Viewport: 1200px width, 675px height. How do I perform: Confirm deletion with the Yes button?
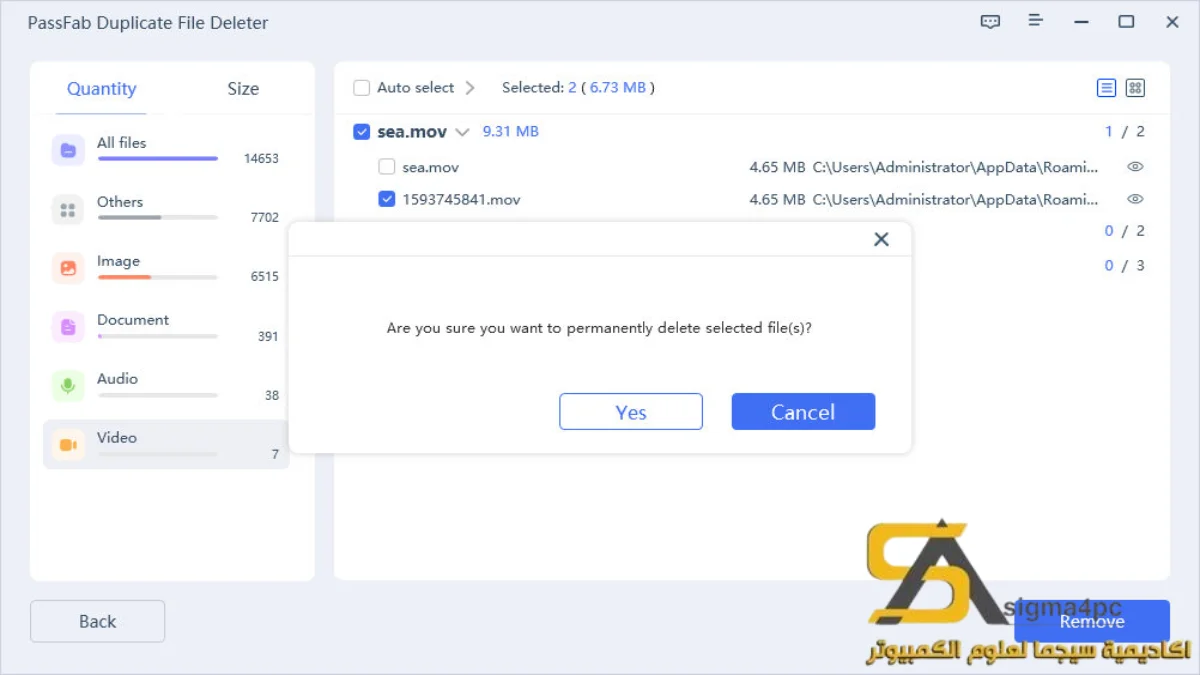click(631, 412)
